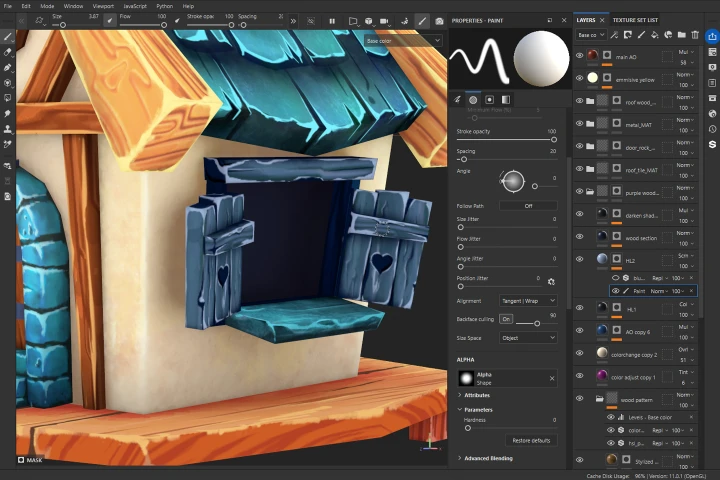Toggle visibility of metal_MAT folder
Viewport: 720px width, 480px height.
pyautogui.click(x=579, y=123)
